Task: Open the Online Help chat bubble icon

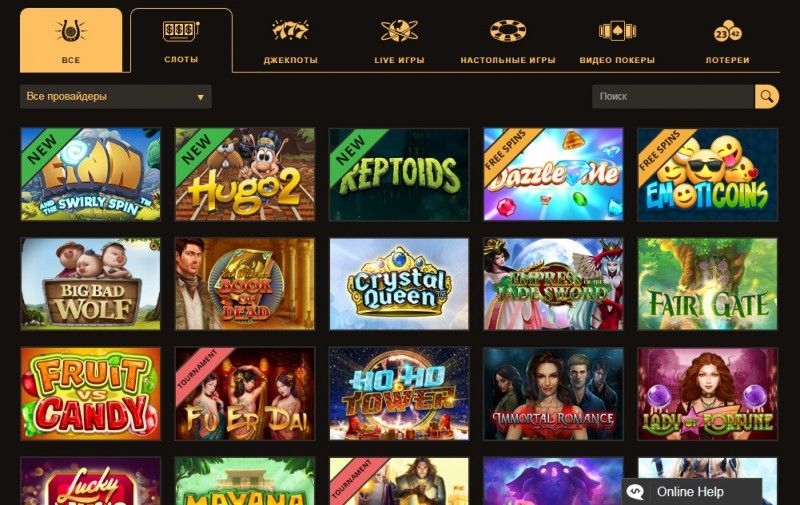Action: pyautogui.click(x=635, y=492)
